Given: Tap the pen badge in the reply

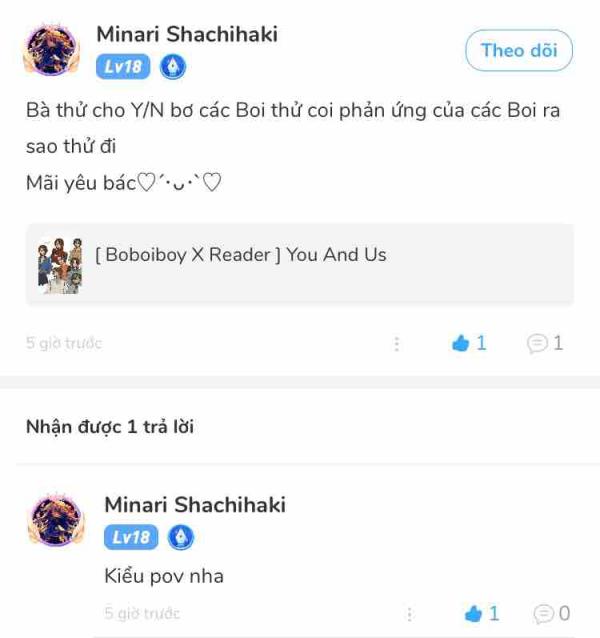Looking at the screenshot, I should point(181,537).
